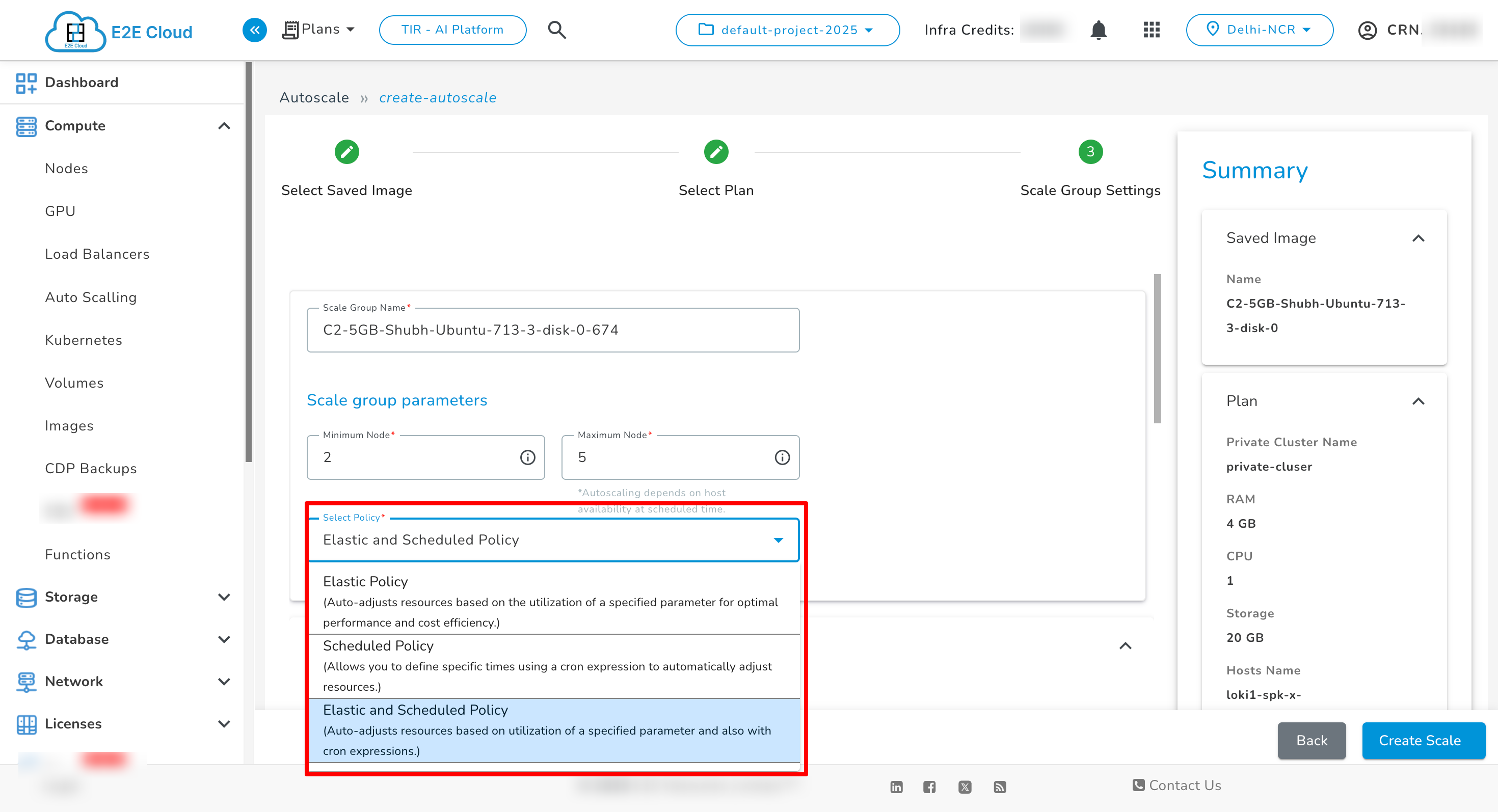Click the form's vertical scrollbar
The width and height of the screenshot is (1498, 812).
(1157, 349)
